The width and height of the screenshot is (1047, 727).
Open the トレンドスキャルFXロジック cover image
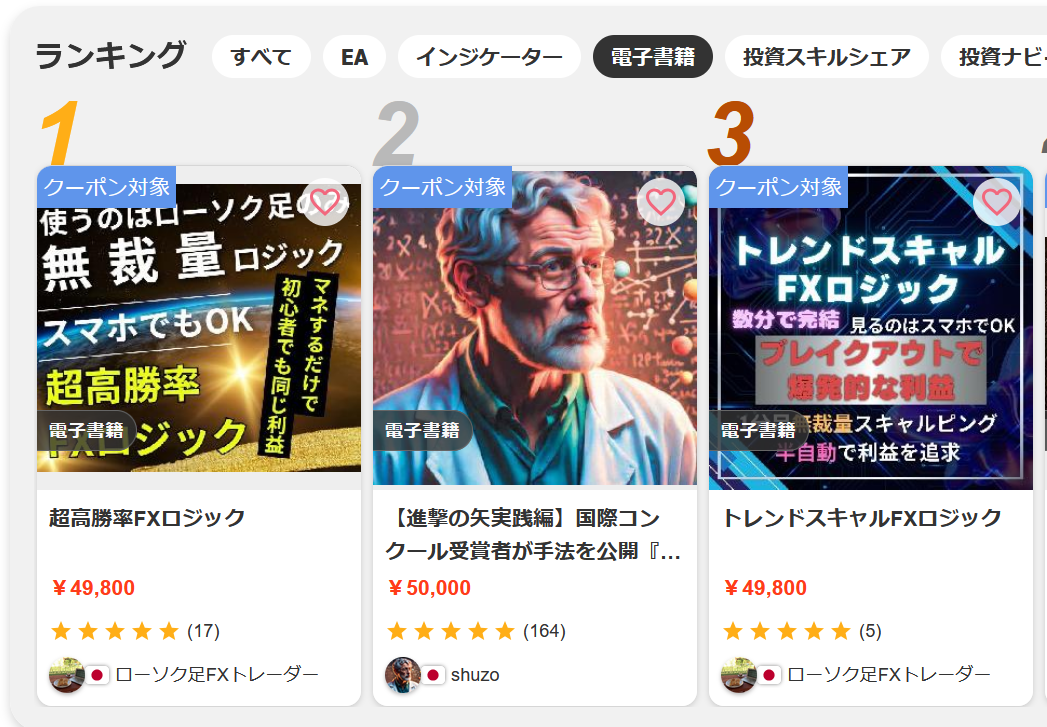tap(871, 328)
